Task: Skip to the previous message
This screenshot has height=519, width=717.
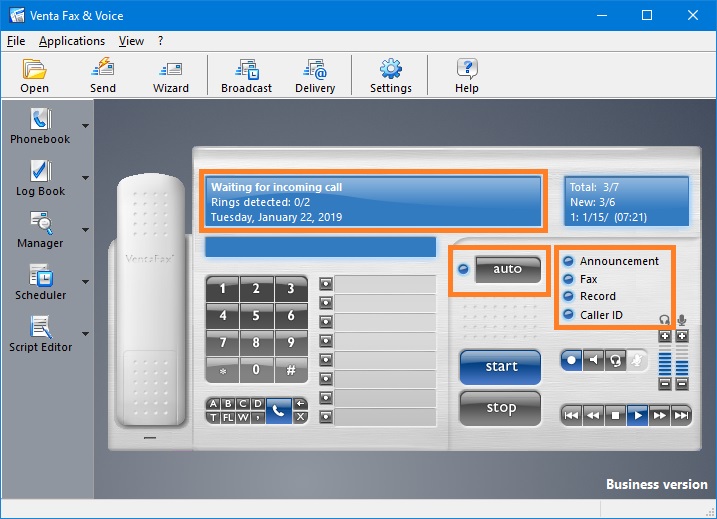Action: coord(572,415)
